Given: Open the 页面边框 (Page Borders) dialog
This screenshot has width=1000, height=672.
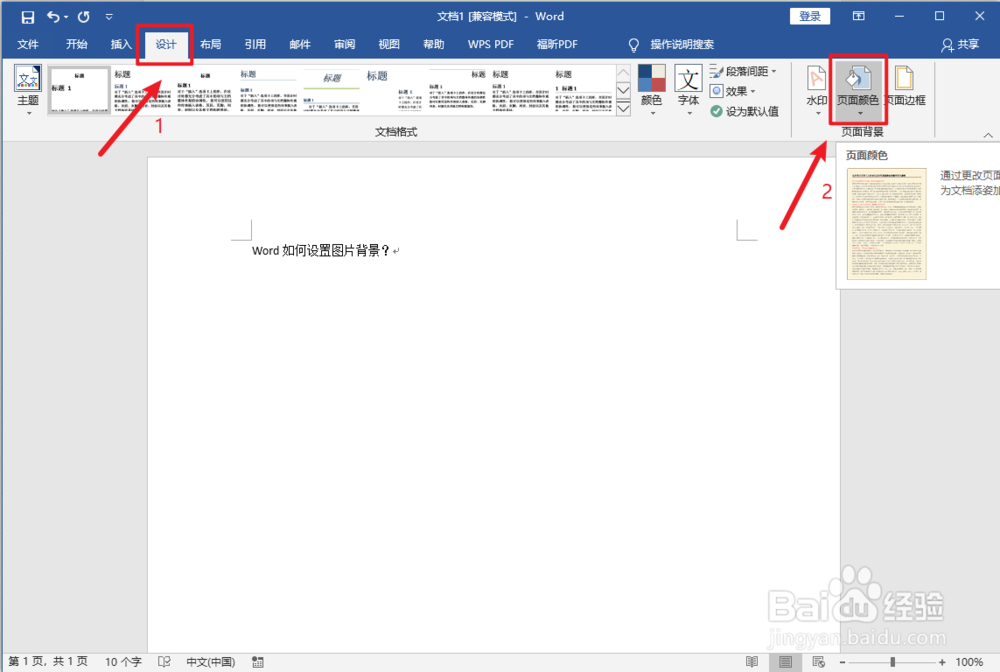Looking at the screenshot, I should point(903,80).
